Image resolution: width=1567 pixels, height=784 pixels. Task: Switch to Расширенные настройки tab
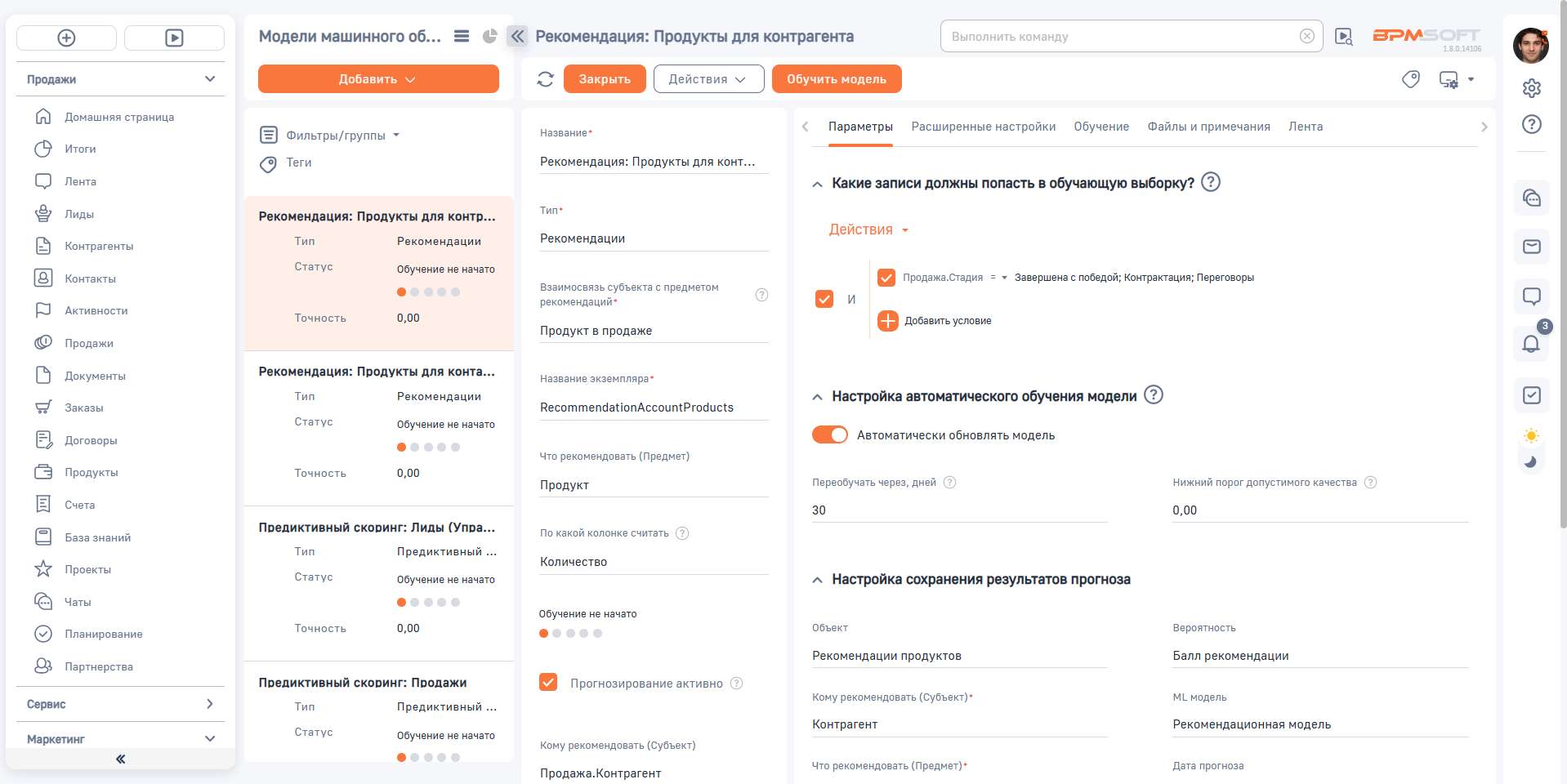click(x=983, y=127)
